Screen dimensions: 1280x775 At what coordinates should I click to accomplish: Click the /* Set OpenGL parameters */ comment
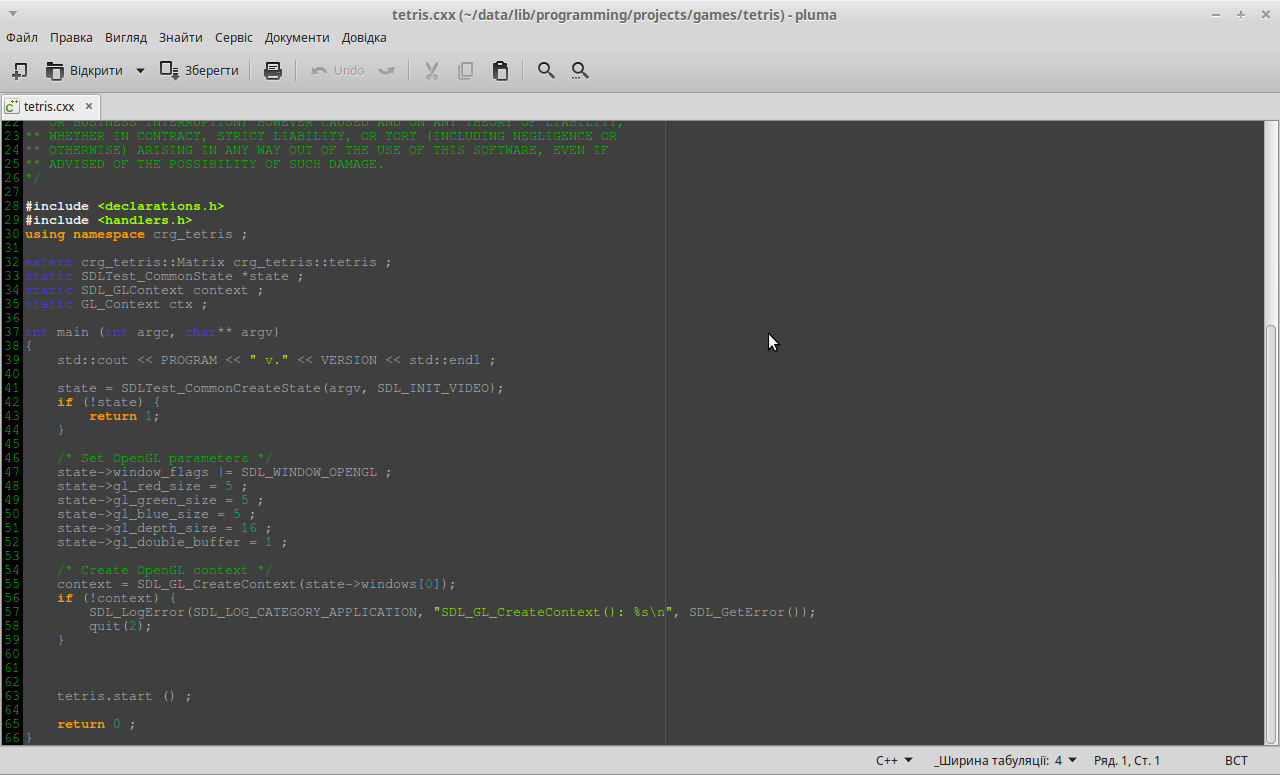coord(164,458)
